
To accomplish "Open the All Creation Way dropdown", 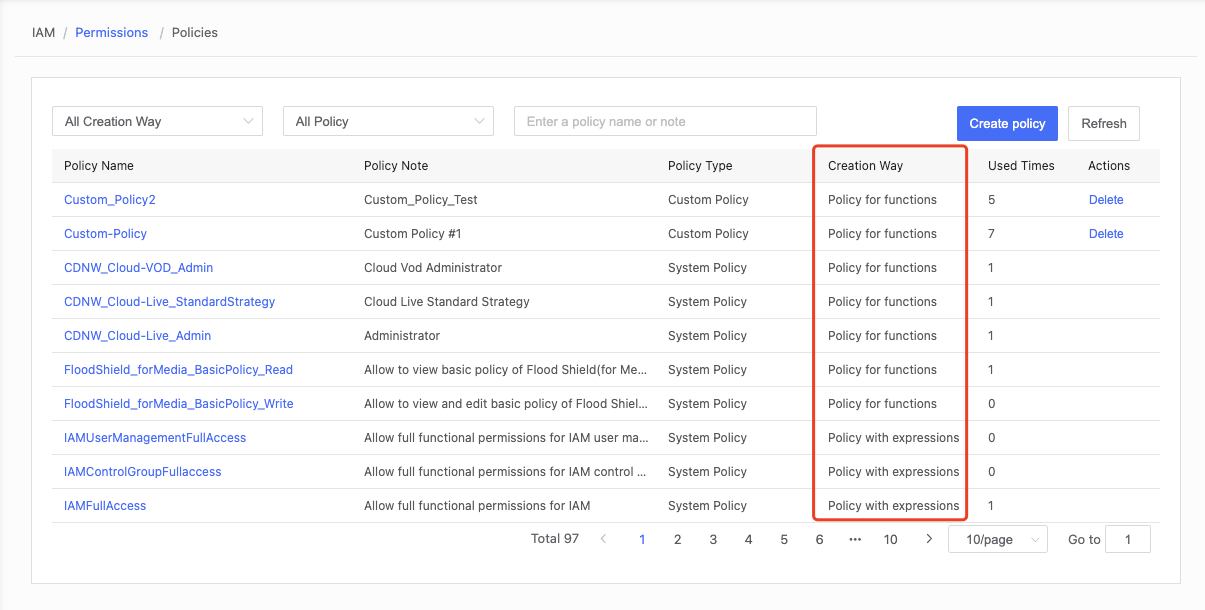I will pyautogui.click(x=157, y=121).
